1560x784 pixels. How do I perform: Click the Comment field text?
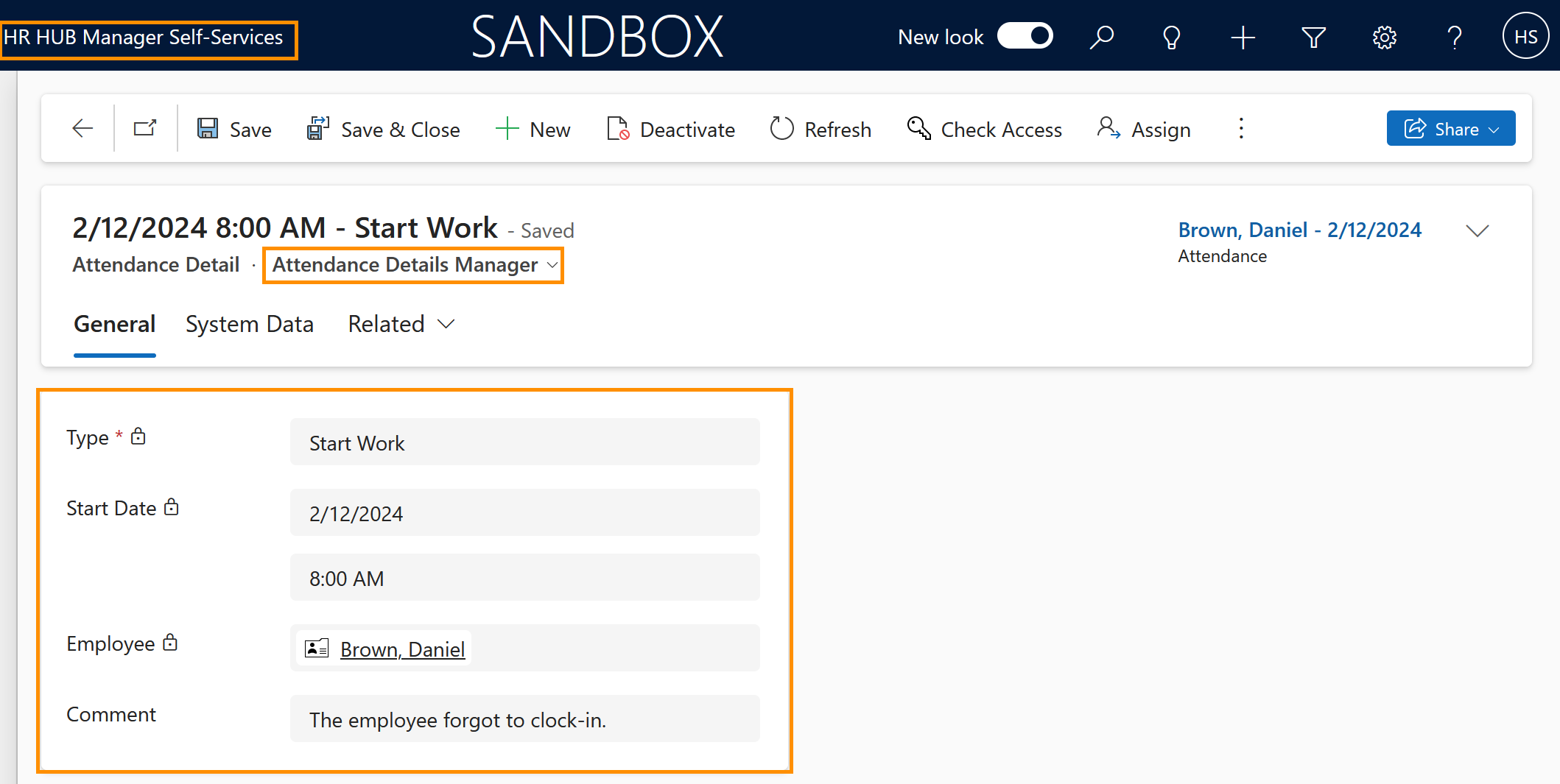point(457,719)
